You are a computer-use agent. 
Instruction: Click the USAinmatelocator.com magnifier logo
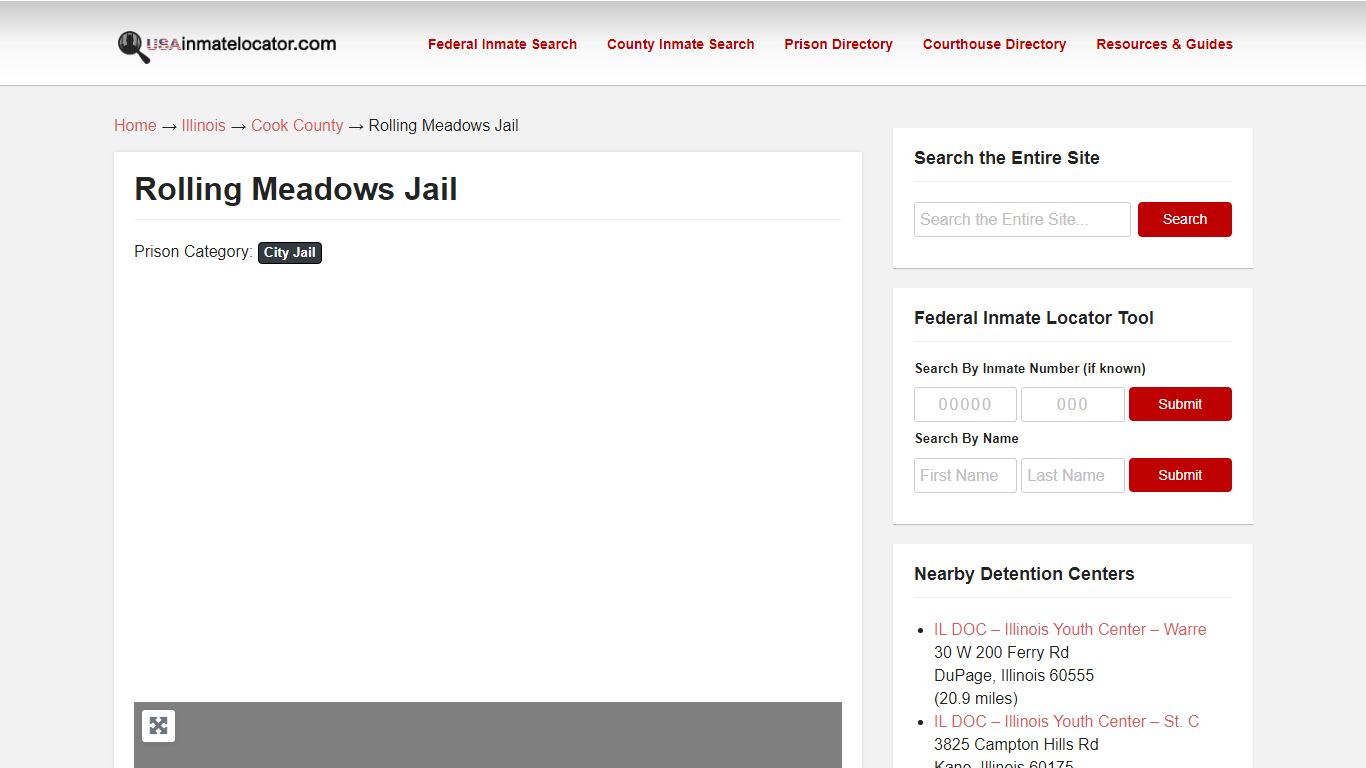[227, 45]
